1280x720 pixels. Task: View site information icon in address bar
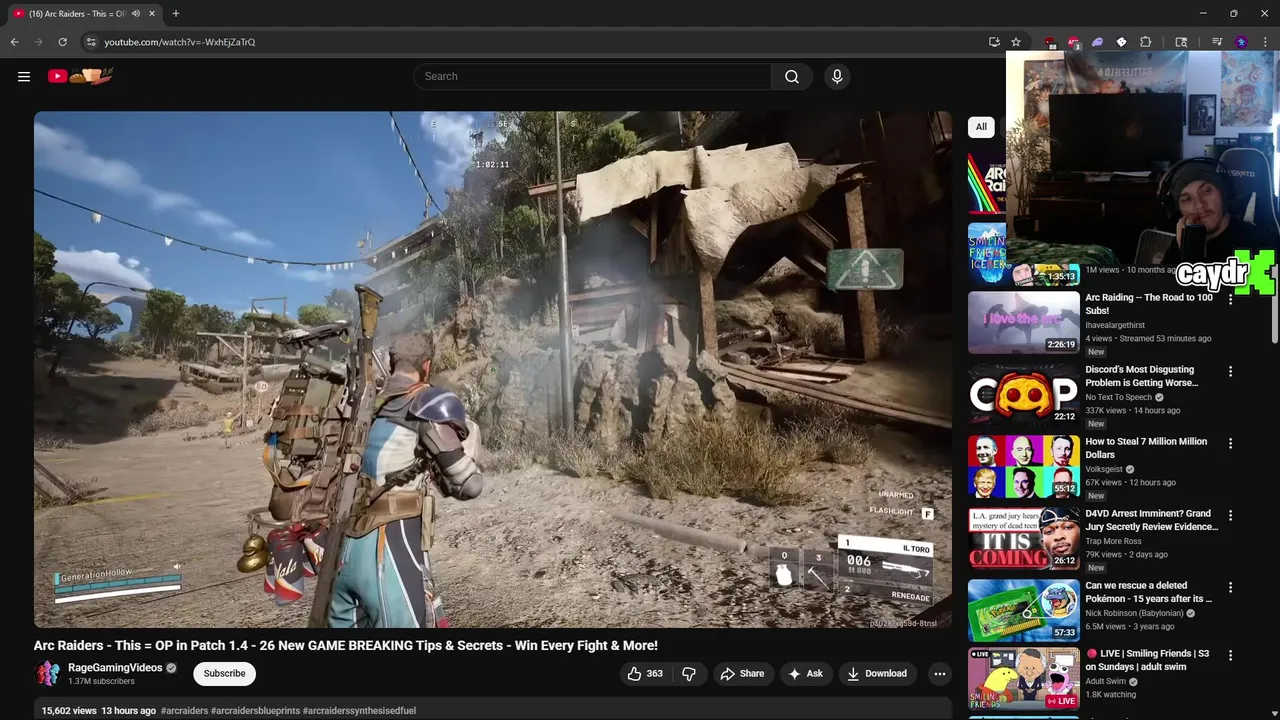pos(91,42)
